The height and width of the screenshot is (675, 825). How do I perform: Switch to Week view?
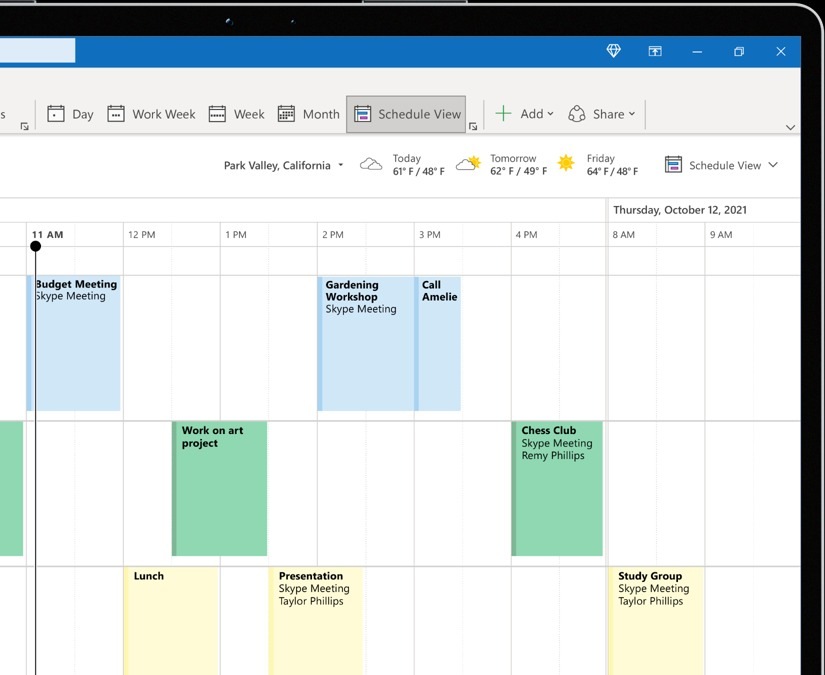(236, 114)
